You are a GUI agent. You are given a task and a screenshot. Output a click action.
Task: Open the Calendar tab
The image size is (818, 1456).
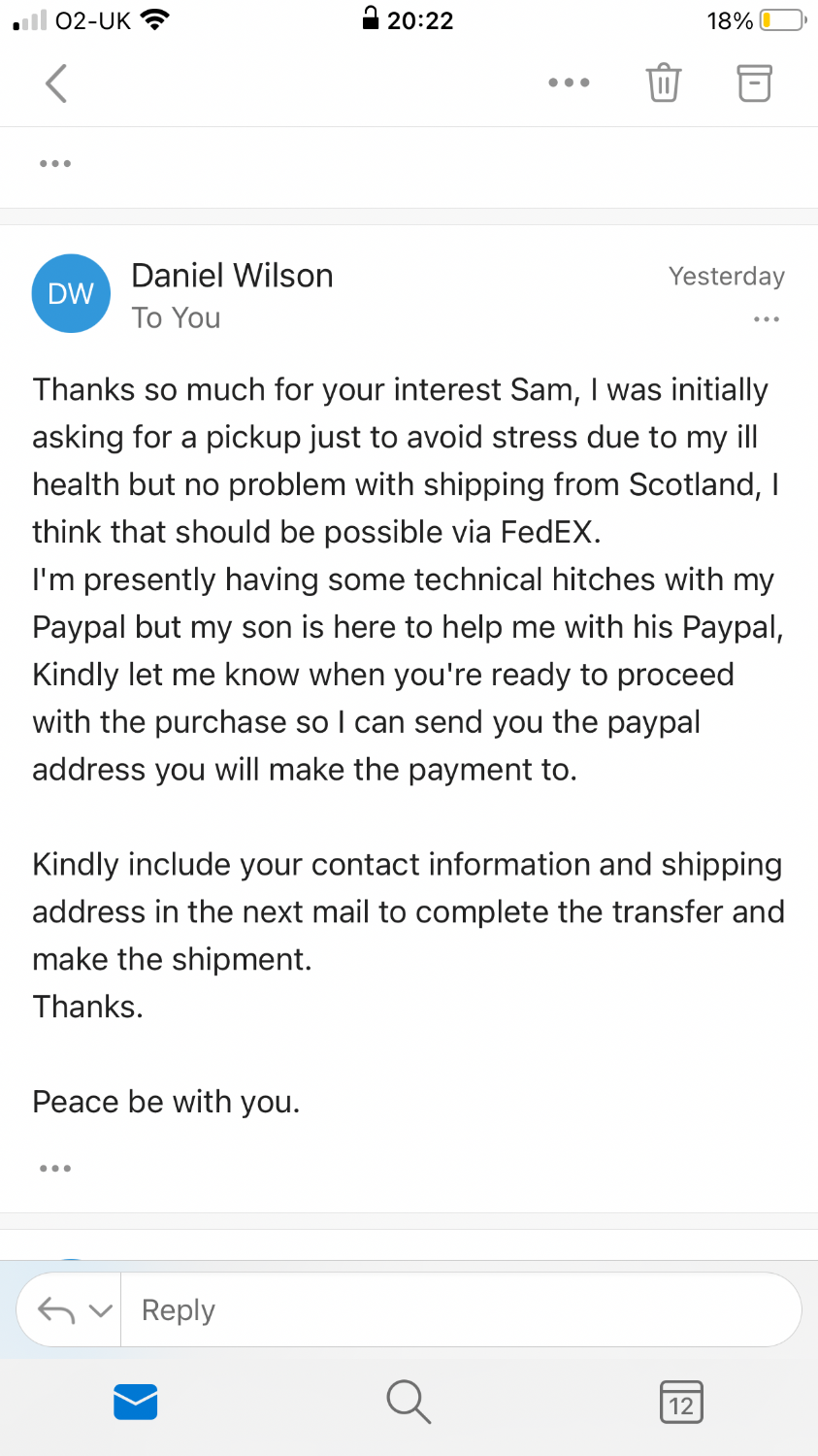(x=681, y=1403)
